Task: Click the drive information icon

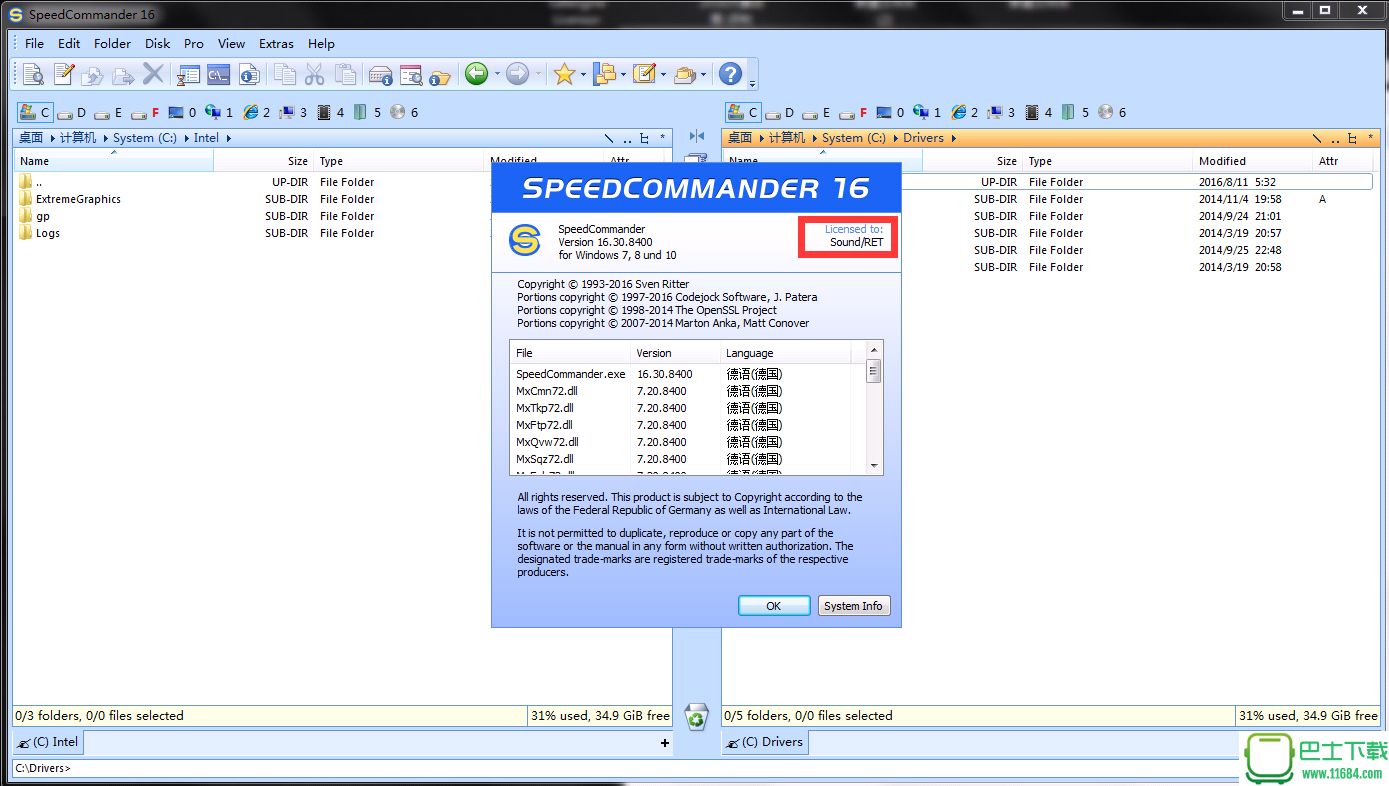Action: click(380, 73)
